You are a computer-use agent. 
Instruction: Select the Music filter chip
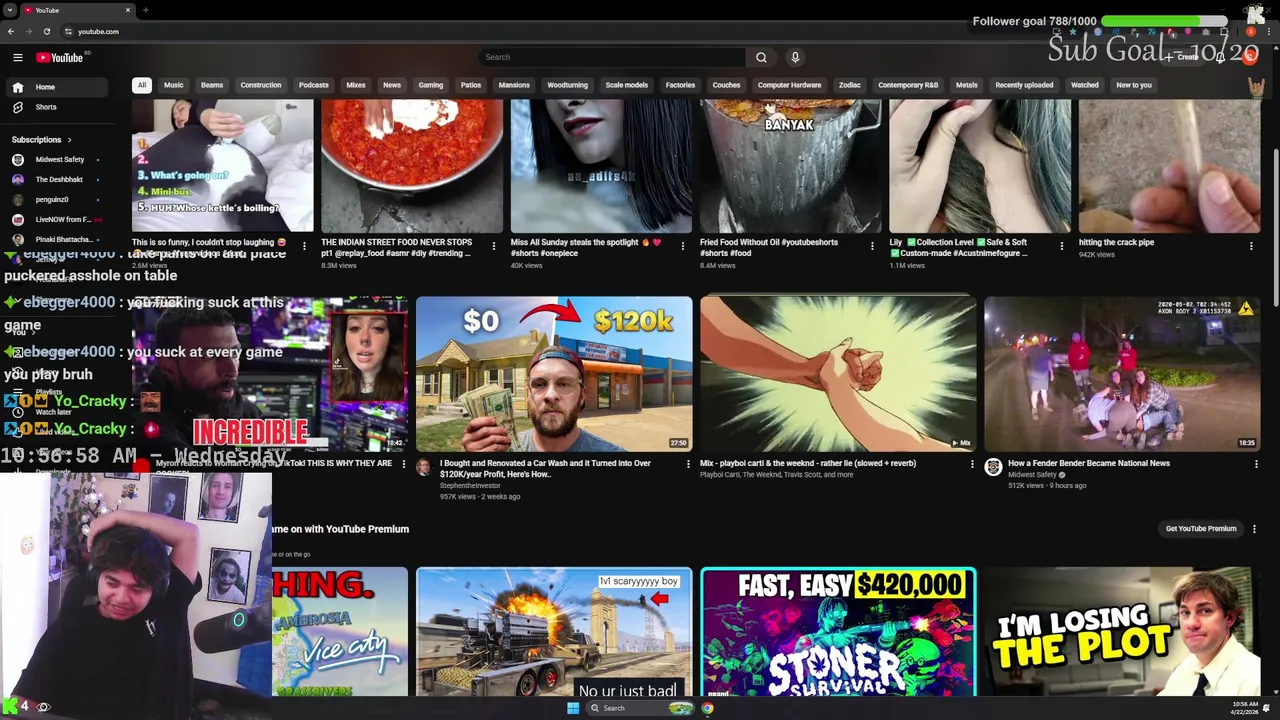coord(174,85)
